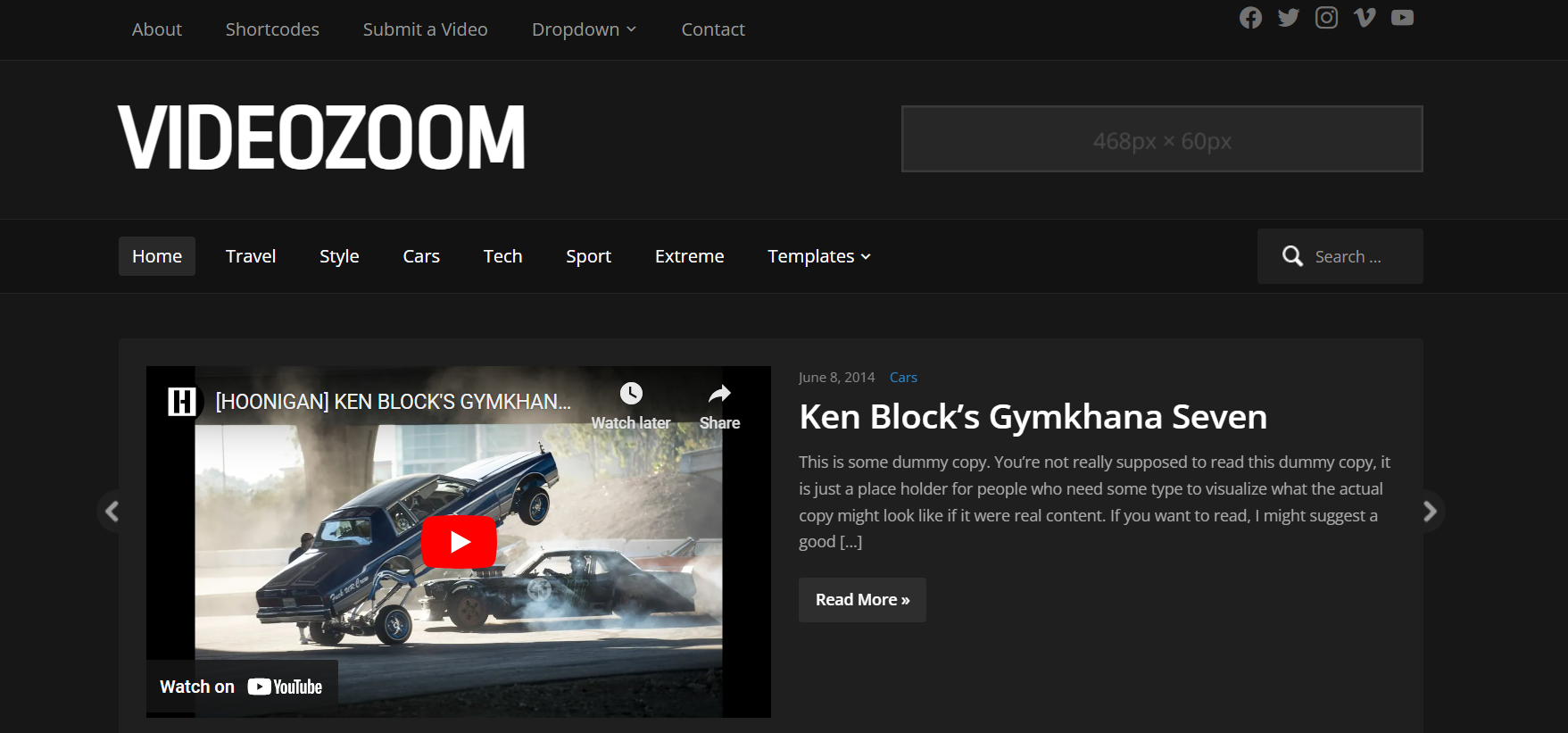The image size is (1568, 733).
Task: Open the Contact page
Action: point(713,29)
